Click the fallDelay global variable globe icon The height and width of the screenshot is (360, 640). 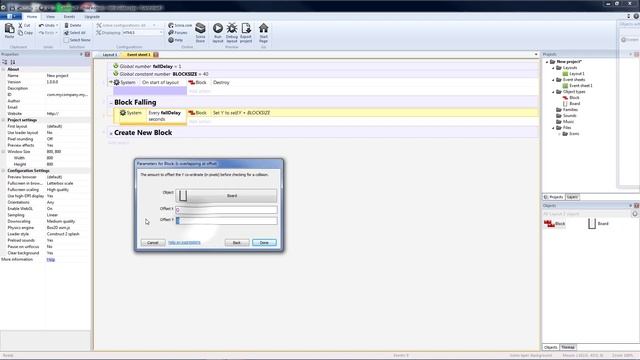(x=116, y=66)
